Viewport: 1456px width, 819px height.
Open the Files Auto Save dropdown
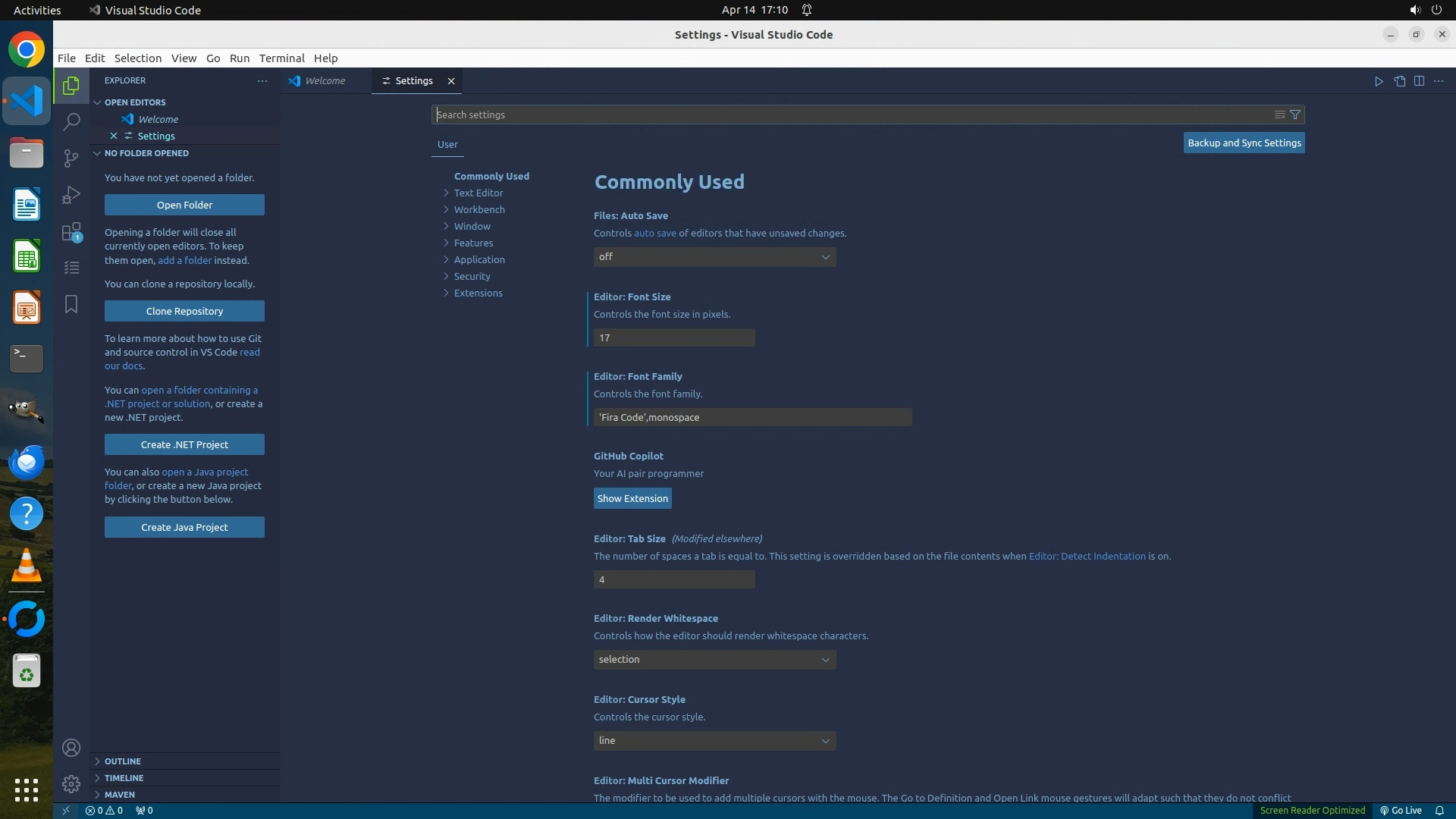tap(714, 257)
